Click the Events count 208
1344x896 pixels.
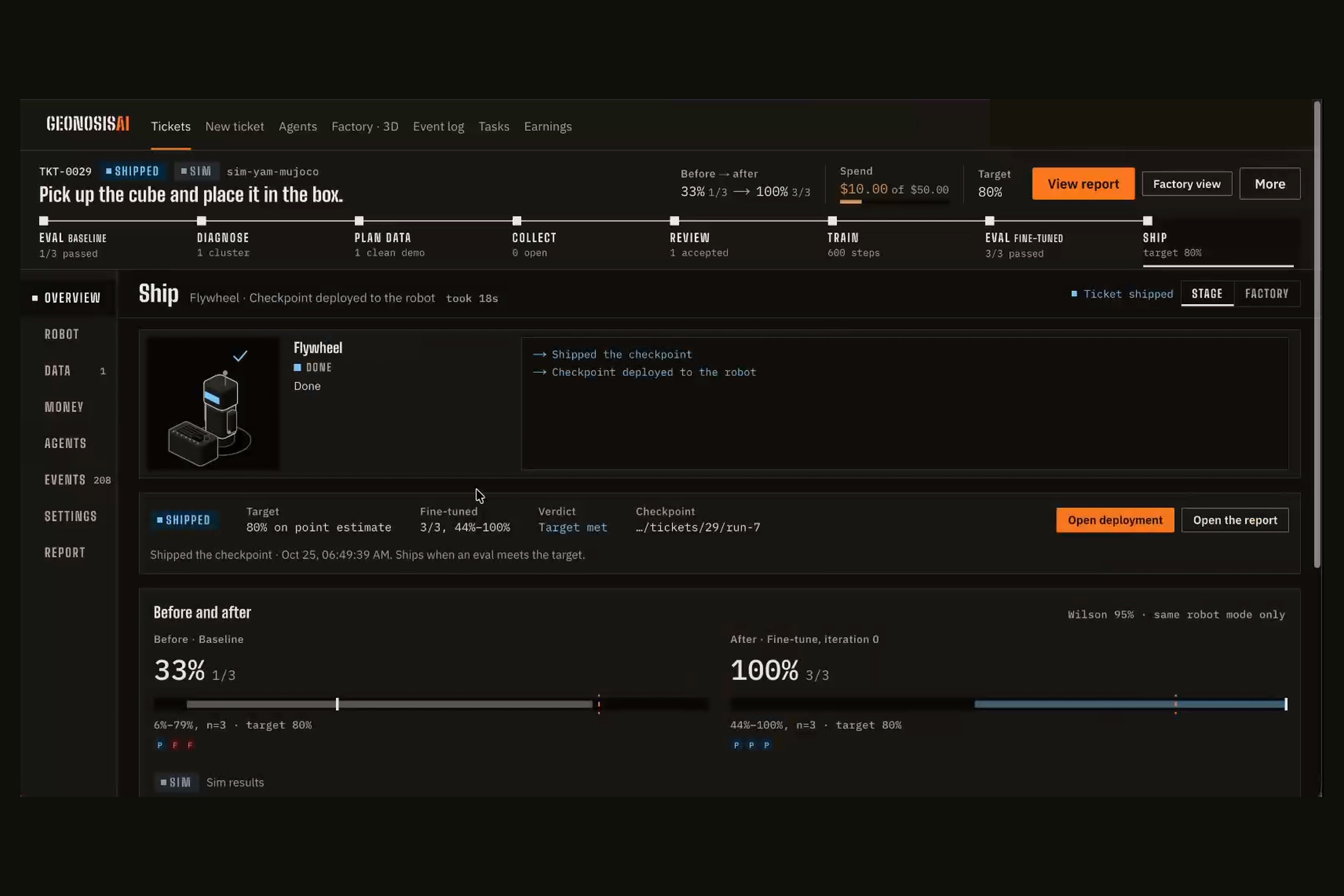(x=102, y=481)
